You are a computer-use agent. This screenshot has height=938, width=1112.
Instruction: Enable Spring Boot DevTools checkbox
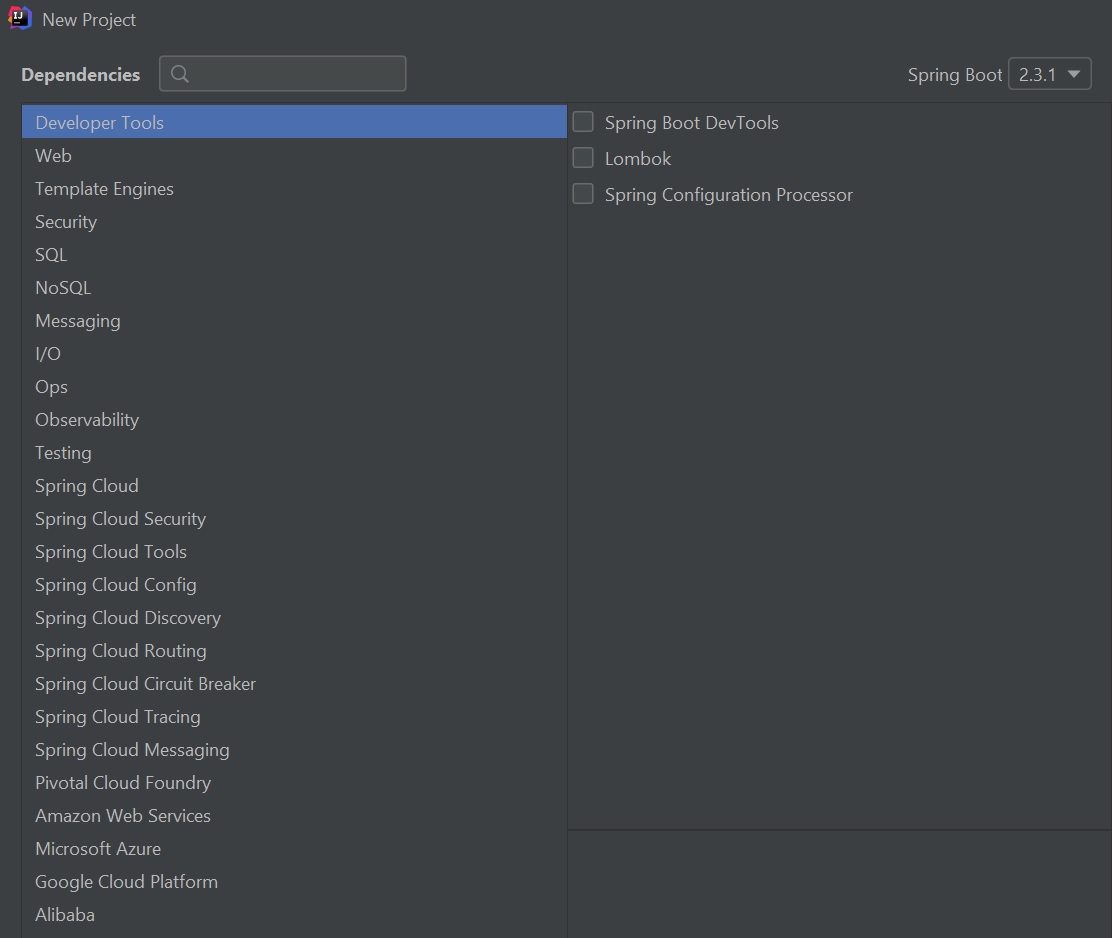[x=583, y=122]
